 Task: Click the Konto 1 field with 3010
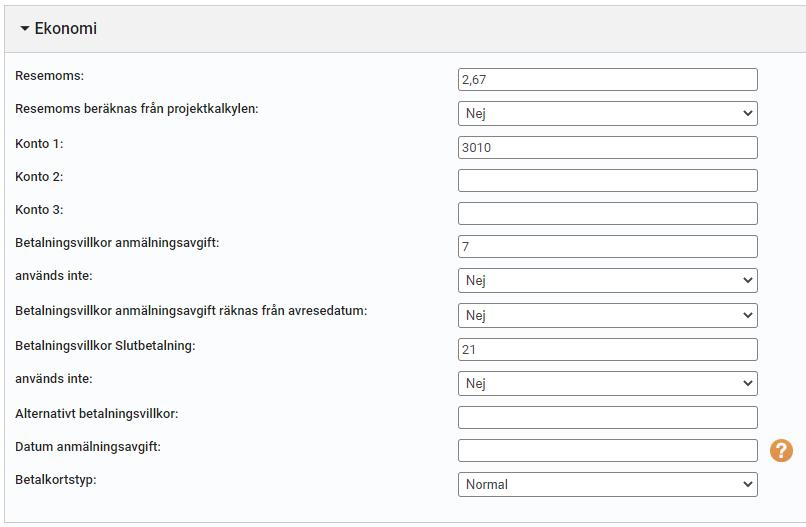(x=608, y=148)
